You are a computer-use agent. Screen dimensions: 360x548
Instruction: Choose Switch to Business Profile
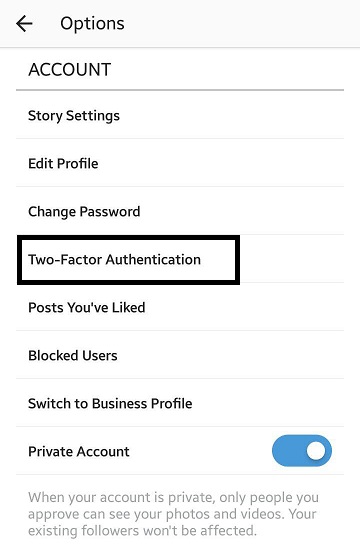(x=180, y=403)
